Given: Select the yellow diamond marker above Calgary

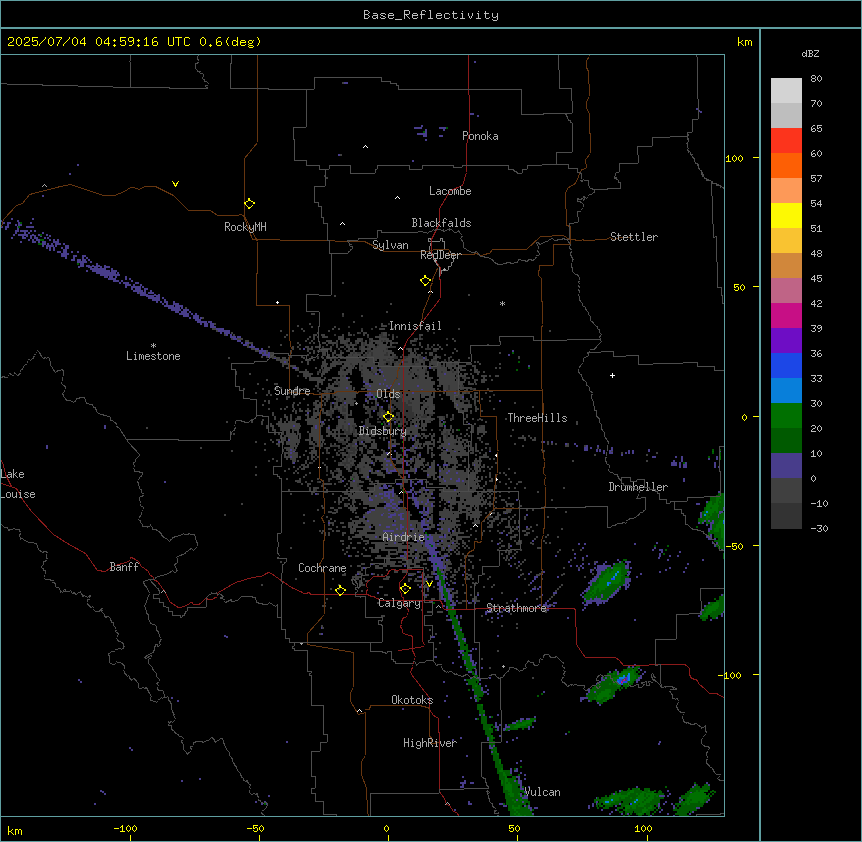Looking at the screenshot, I should coord(405,589).
